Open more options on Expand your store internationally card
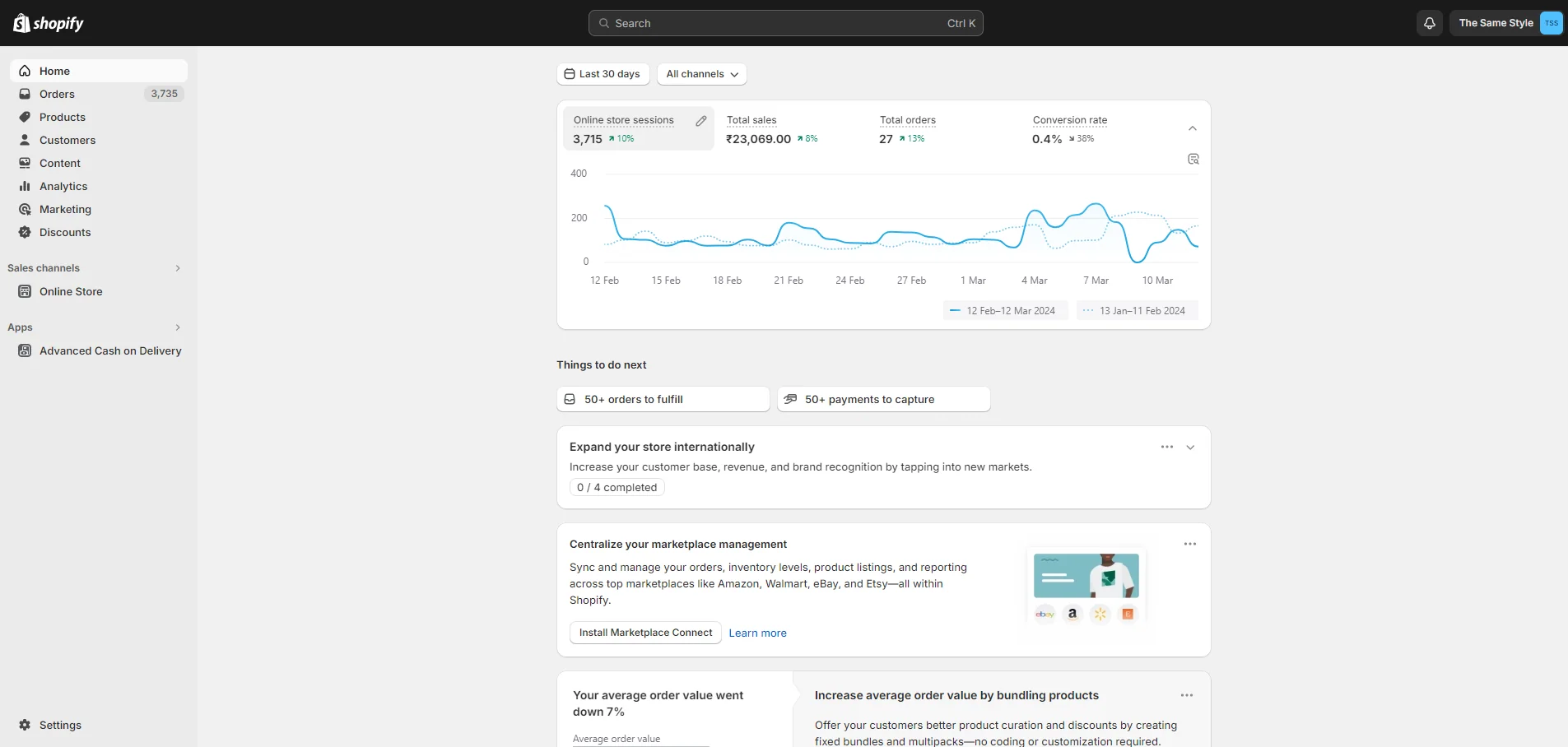The height and width of the screenshot is (747, 1568). pos(1167,447)
